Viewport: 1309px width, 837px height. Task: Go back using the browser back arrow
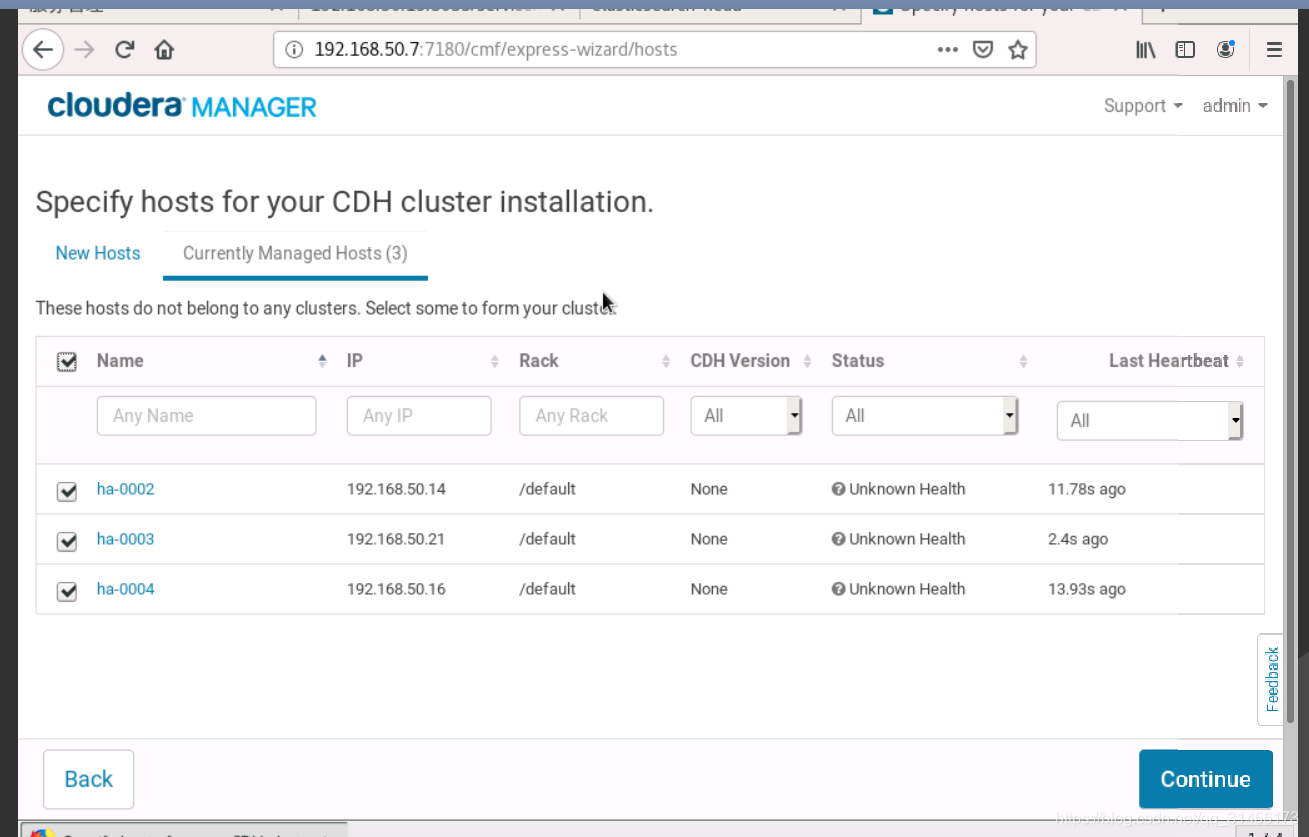(42, 49)
